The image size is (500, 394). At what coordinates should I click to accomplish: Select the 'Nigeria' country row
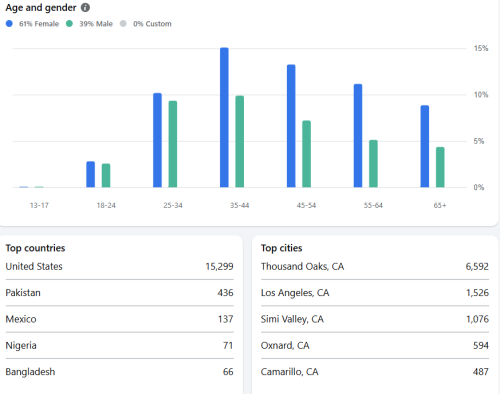coord(119,345)
